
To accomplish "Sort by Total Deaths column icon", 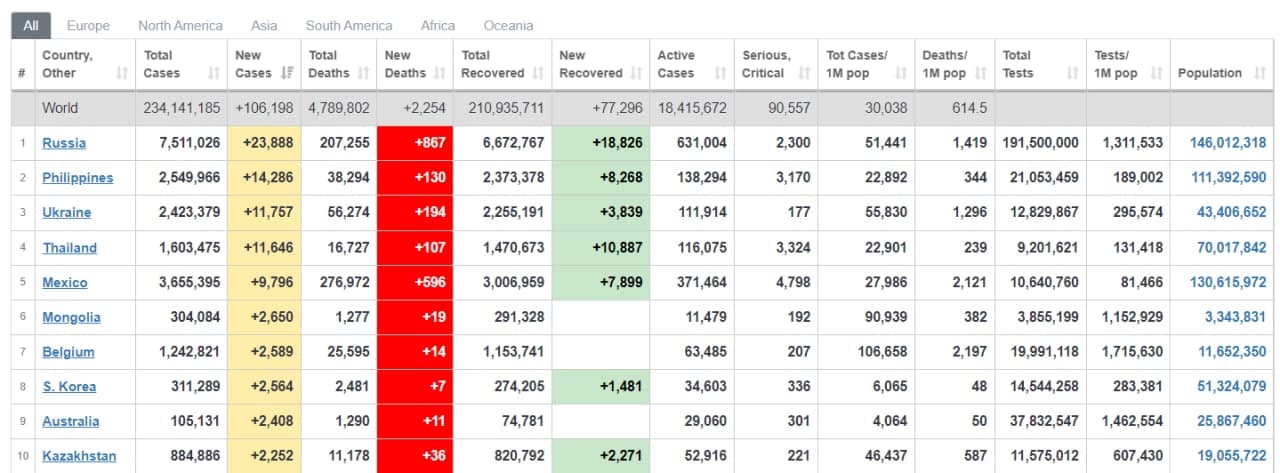I will (x=364, y=73).
